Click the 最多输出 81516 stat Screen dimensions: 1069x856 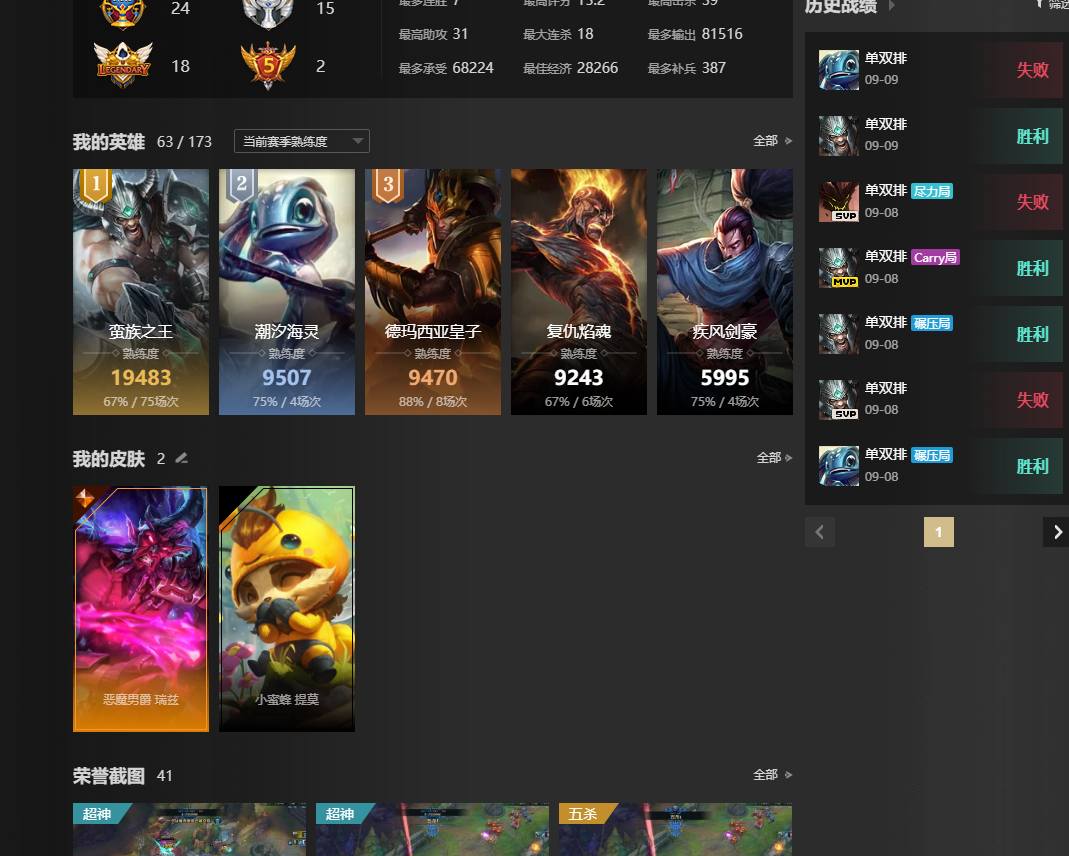[x=695, y=34]
